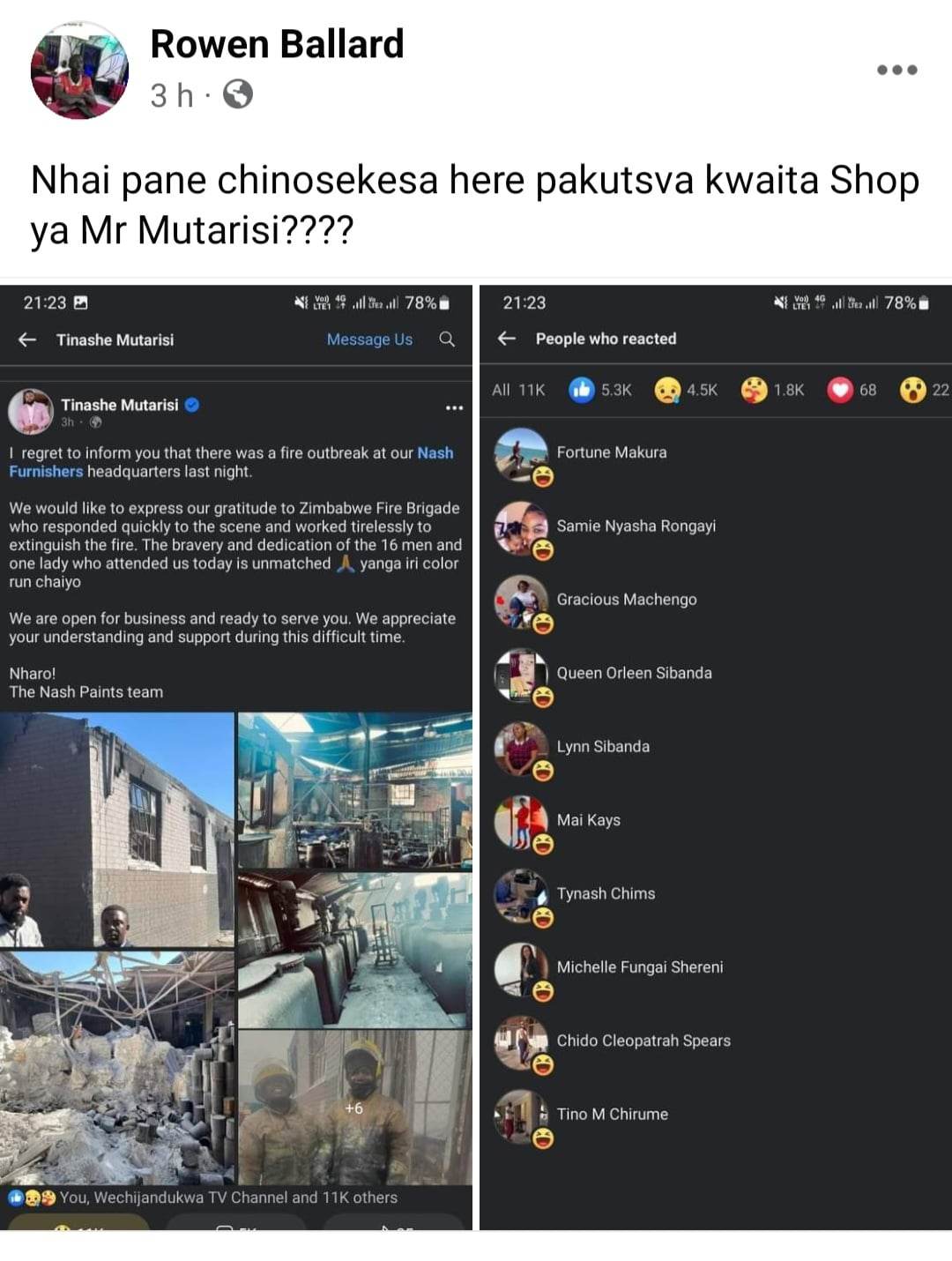Go back from People who reacted
The image size is (952, 1261).
[x=507, y=339]
